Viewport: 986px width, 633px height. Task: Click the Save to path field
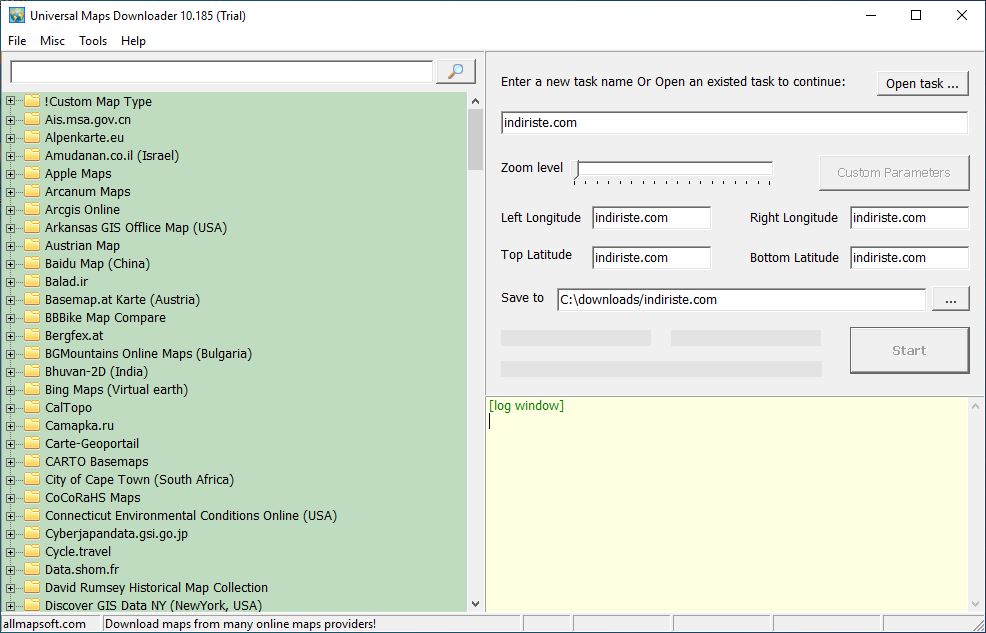(x=741, y=300)
